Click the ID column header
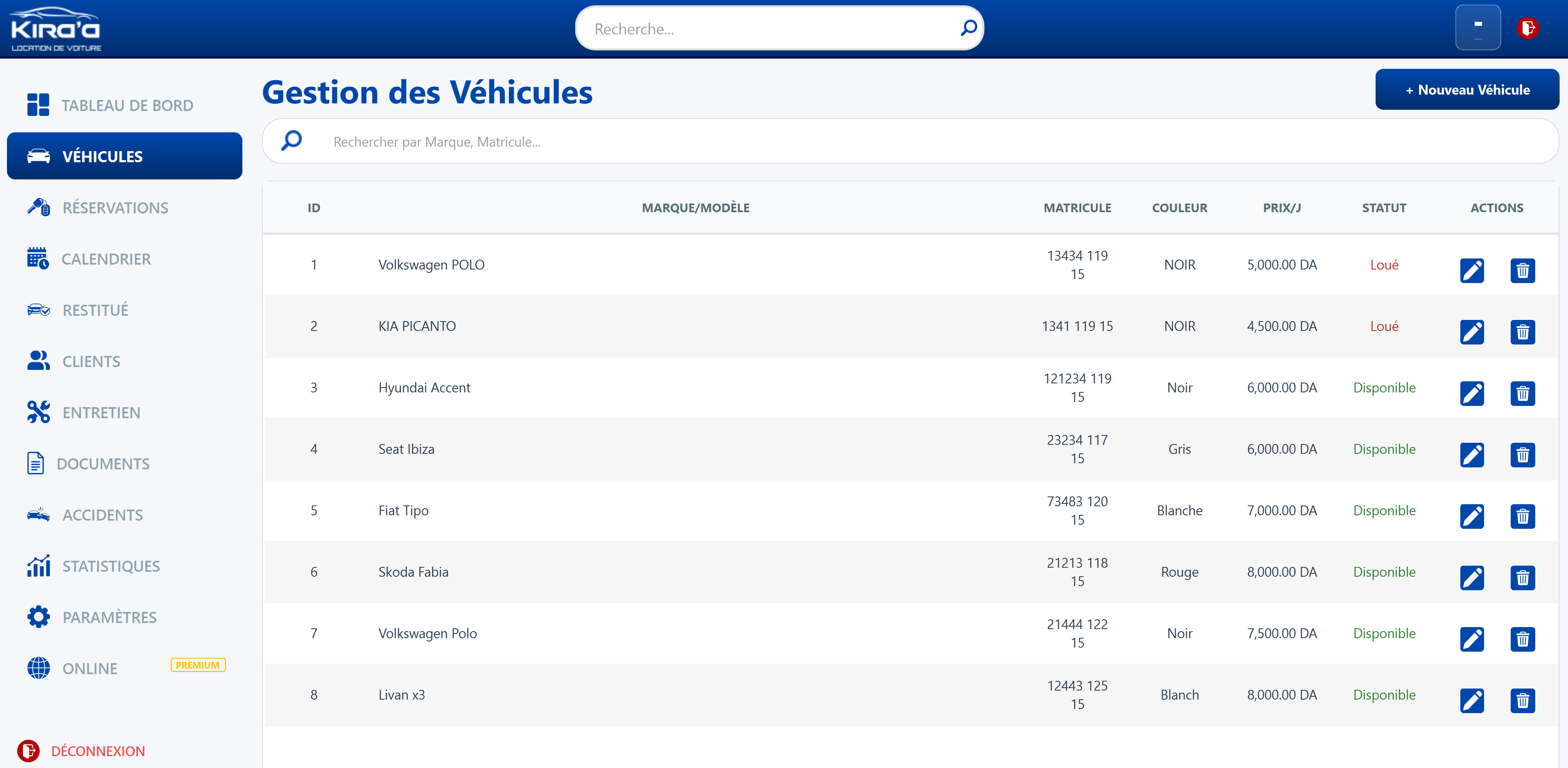This screenshot has height=768, width=1568. [314, 208]
